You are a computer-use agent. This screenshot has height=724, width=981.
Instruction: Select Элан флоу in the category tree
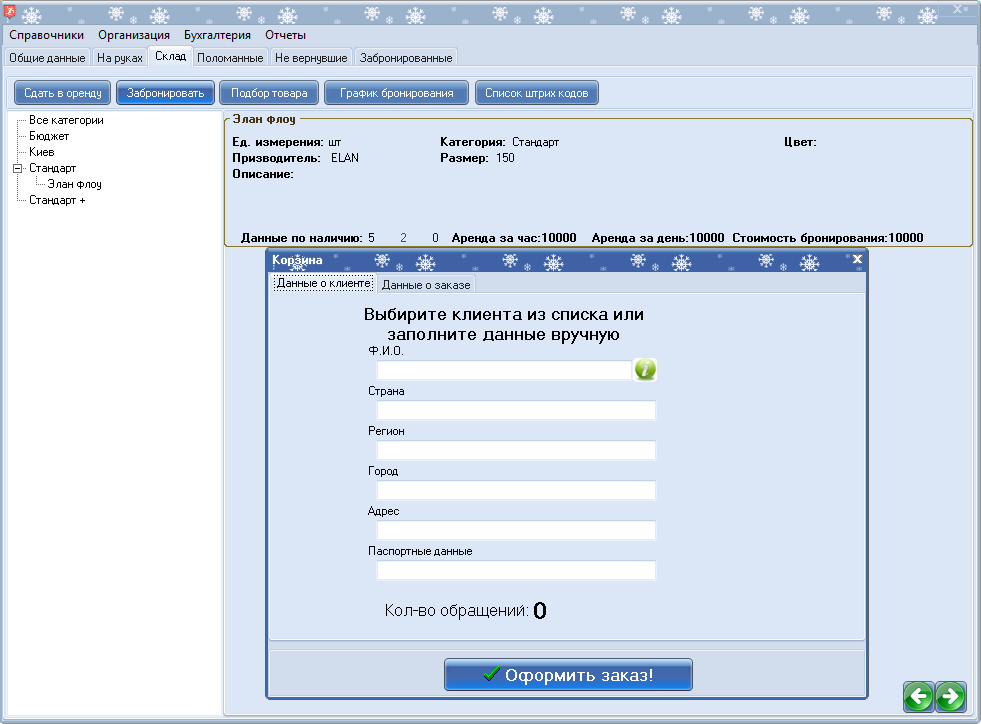click(x=74, y=184)
